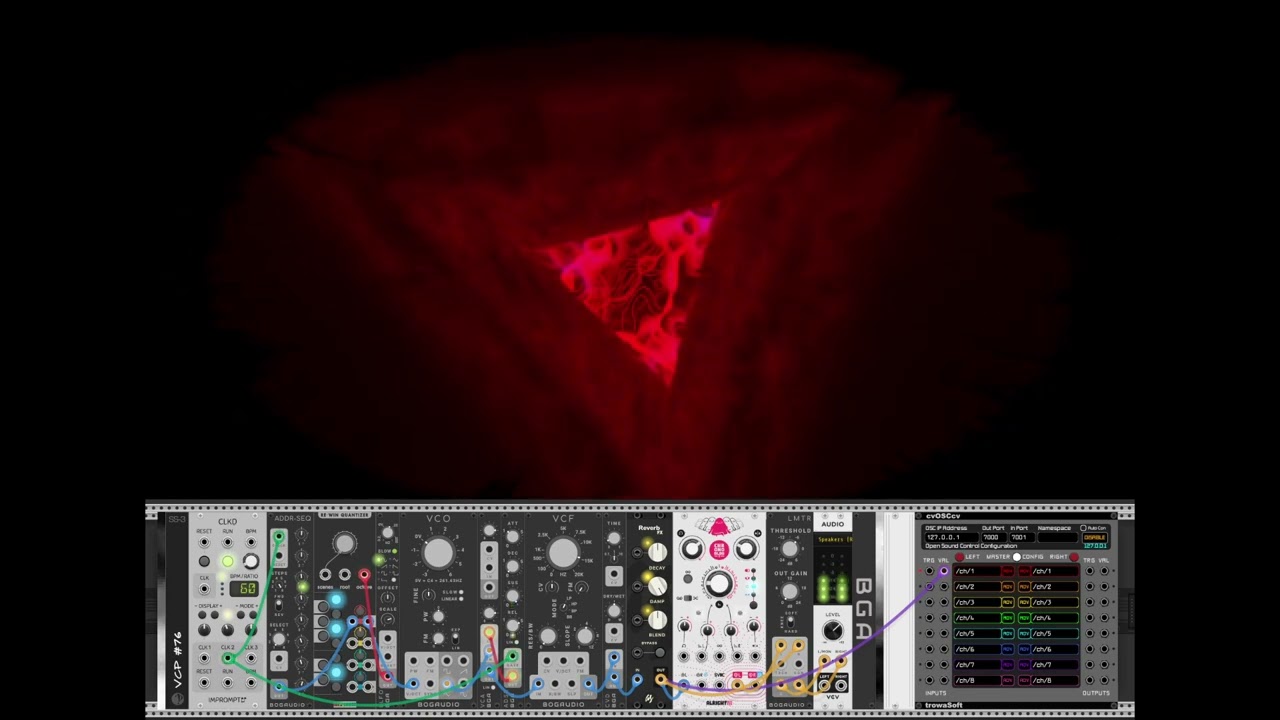Click the CLKD RESET input jack
This screenshot has width=1280, height=720.
[204, 542]
